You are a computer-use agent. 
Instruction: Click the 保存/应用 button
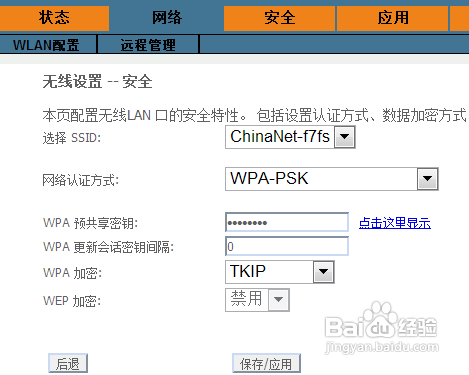pos(266,363)
